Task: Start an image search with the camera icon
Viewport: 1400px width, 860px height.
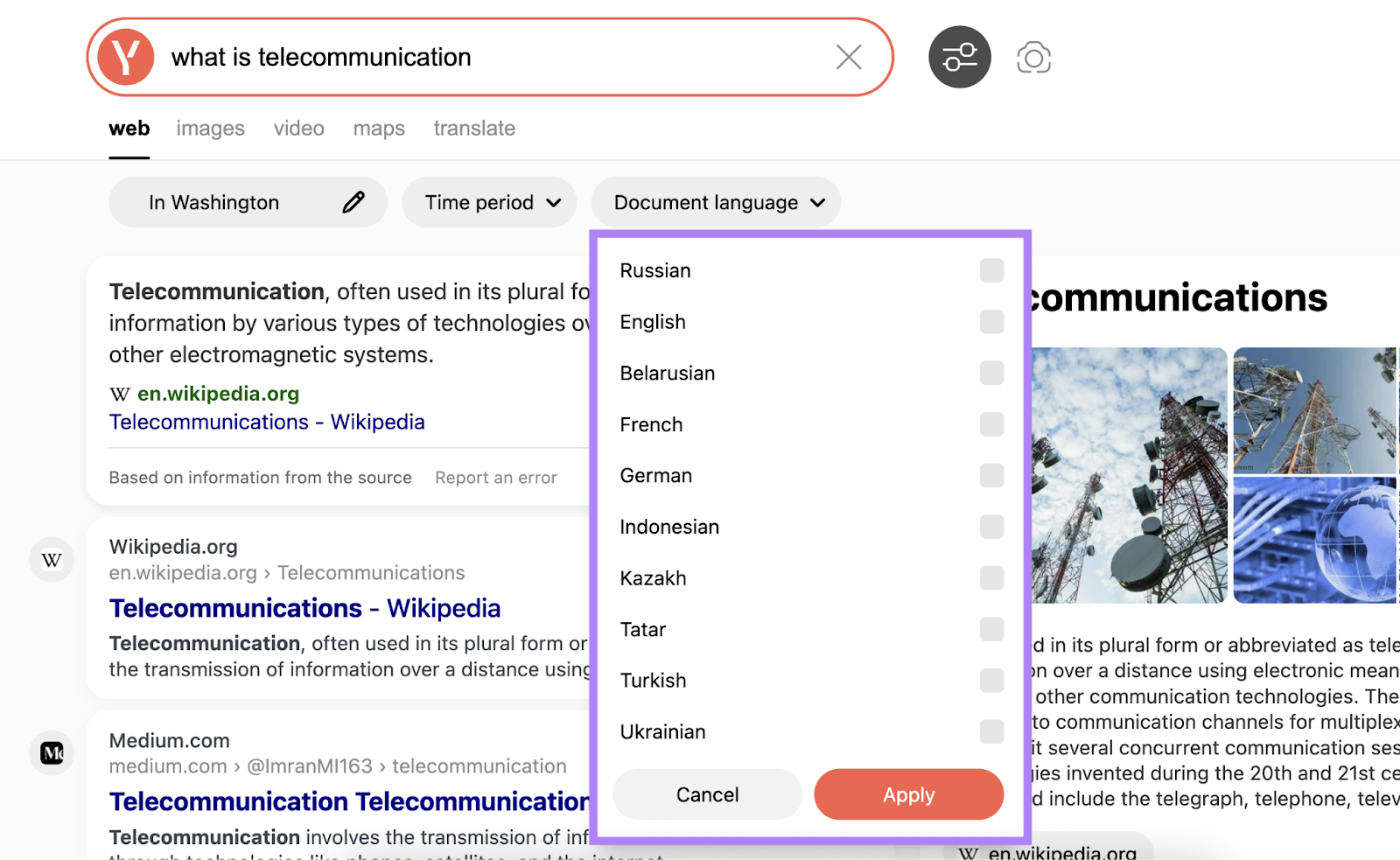Action: point(1033,56)
